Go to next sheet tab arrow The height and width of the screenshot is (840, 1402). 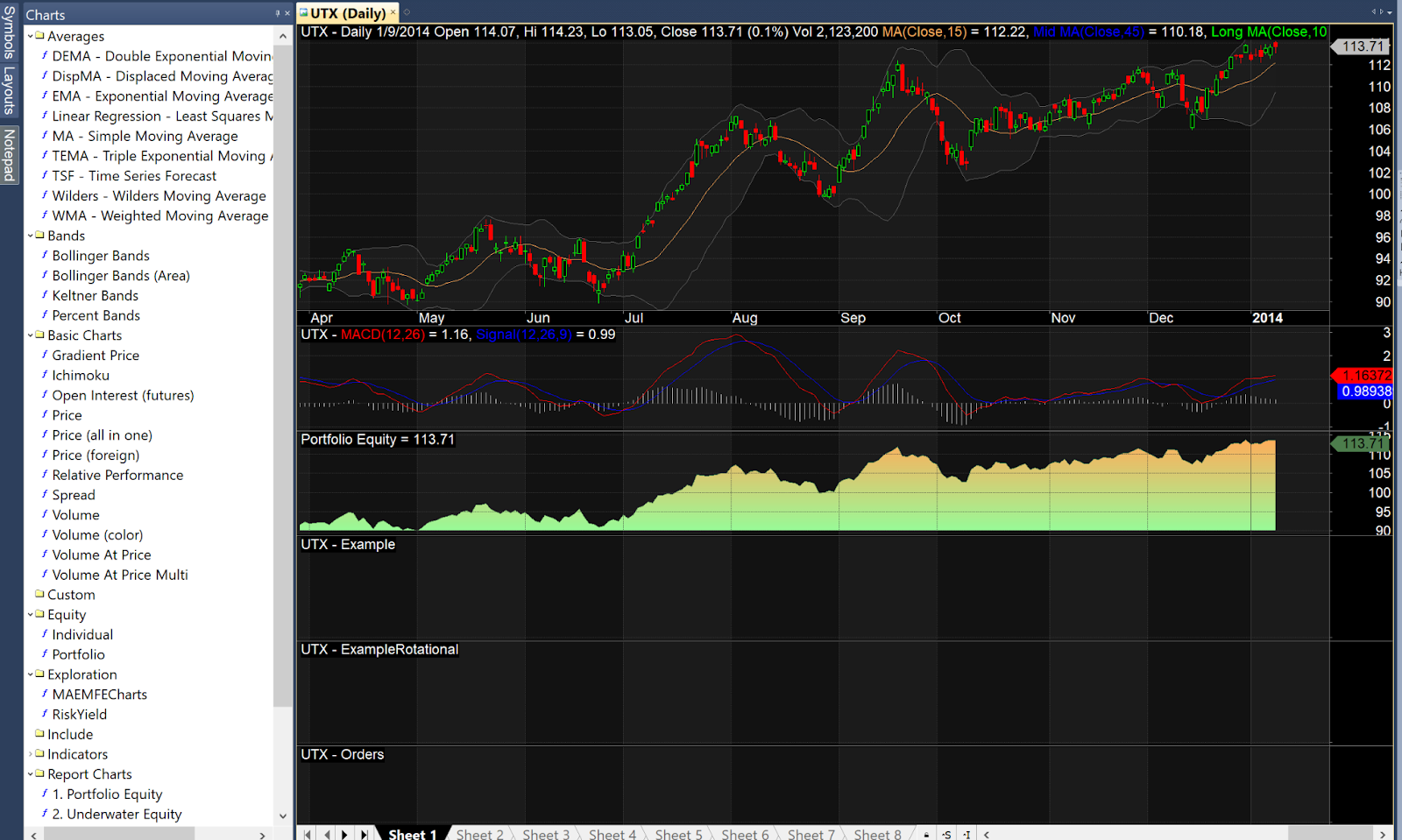pyautogui.click(x=345, y=834)
